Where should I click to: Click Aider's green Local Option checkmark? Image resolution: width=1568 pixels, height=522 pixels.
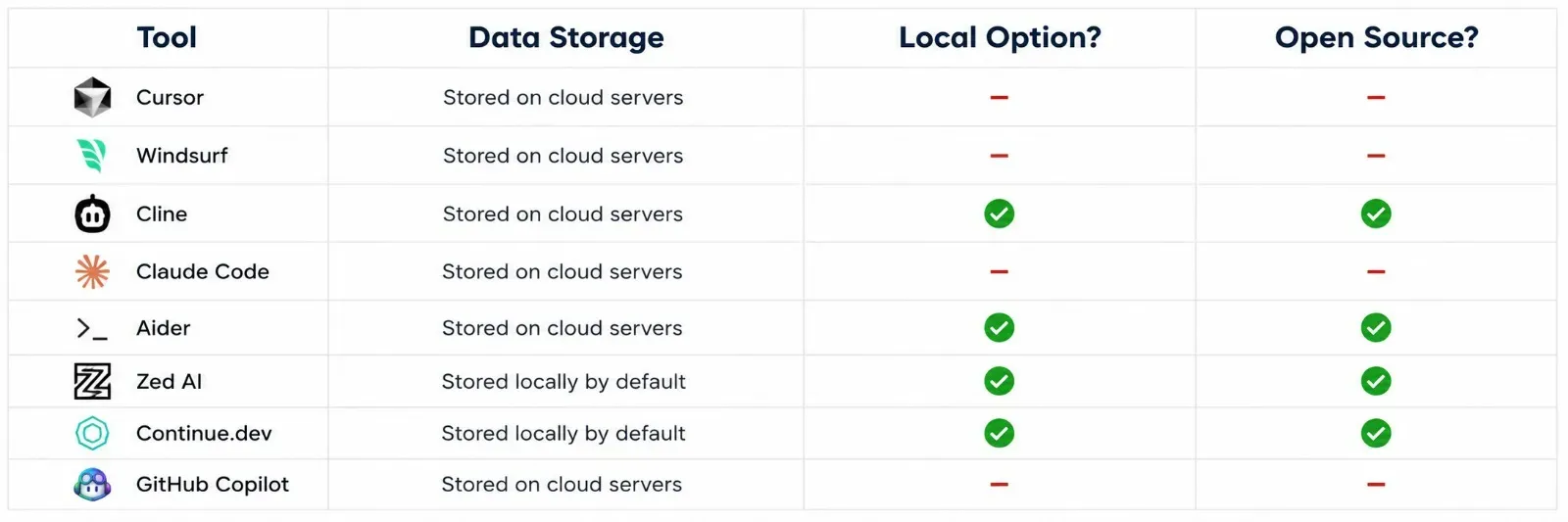click(999, 328)
